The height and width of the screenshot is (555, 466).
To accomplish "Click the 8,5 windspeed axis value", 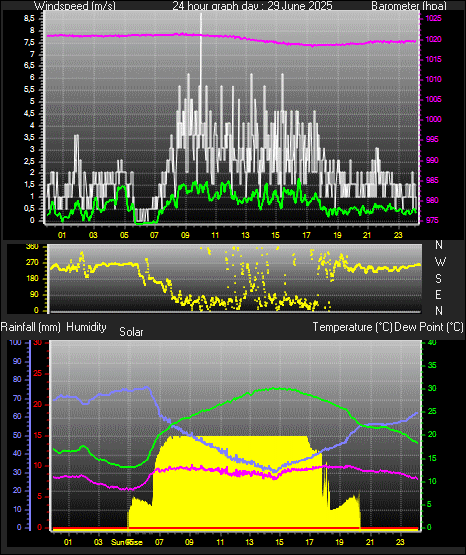I will click(x=29, y=19).
